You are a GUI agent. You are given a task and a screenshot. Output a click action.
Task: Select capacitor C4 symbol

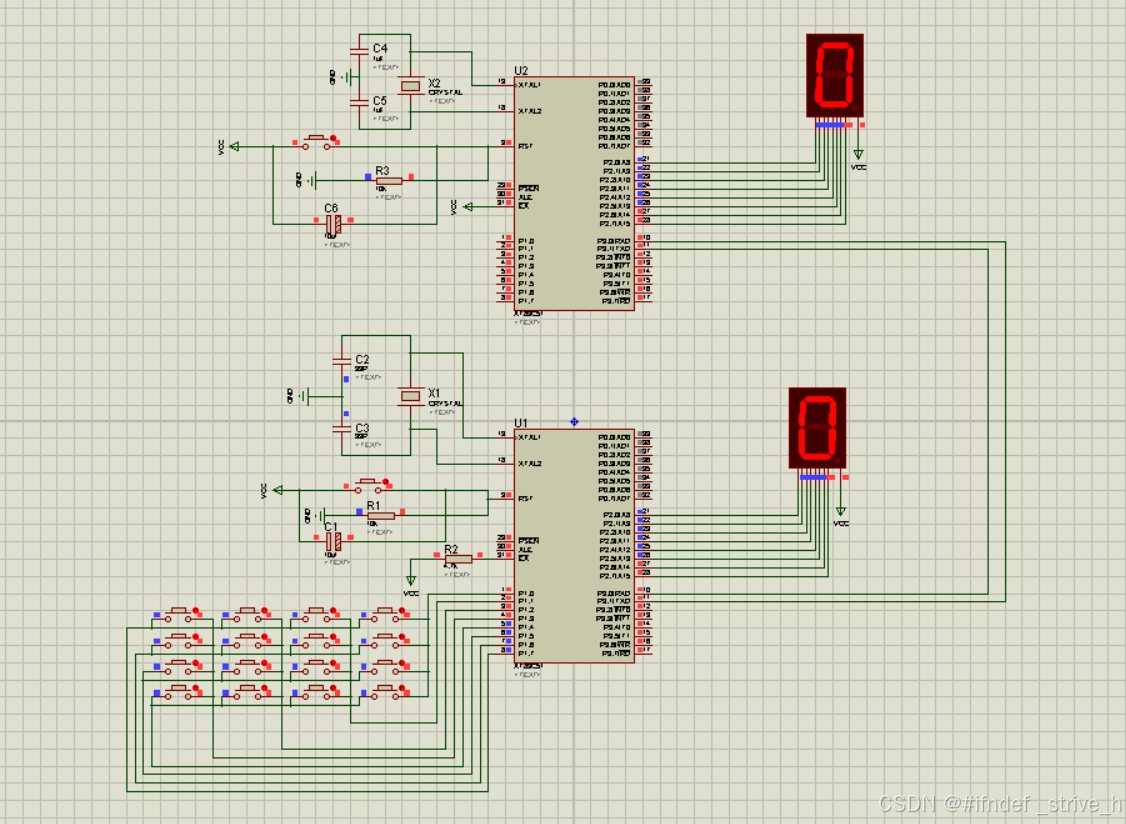pos(359,50)
